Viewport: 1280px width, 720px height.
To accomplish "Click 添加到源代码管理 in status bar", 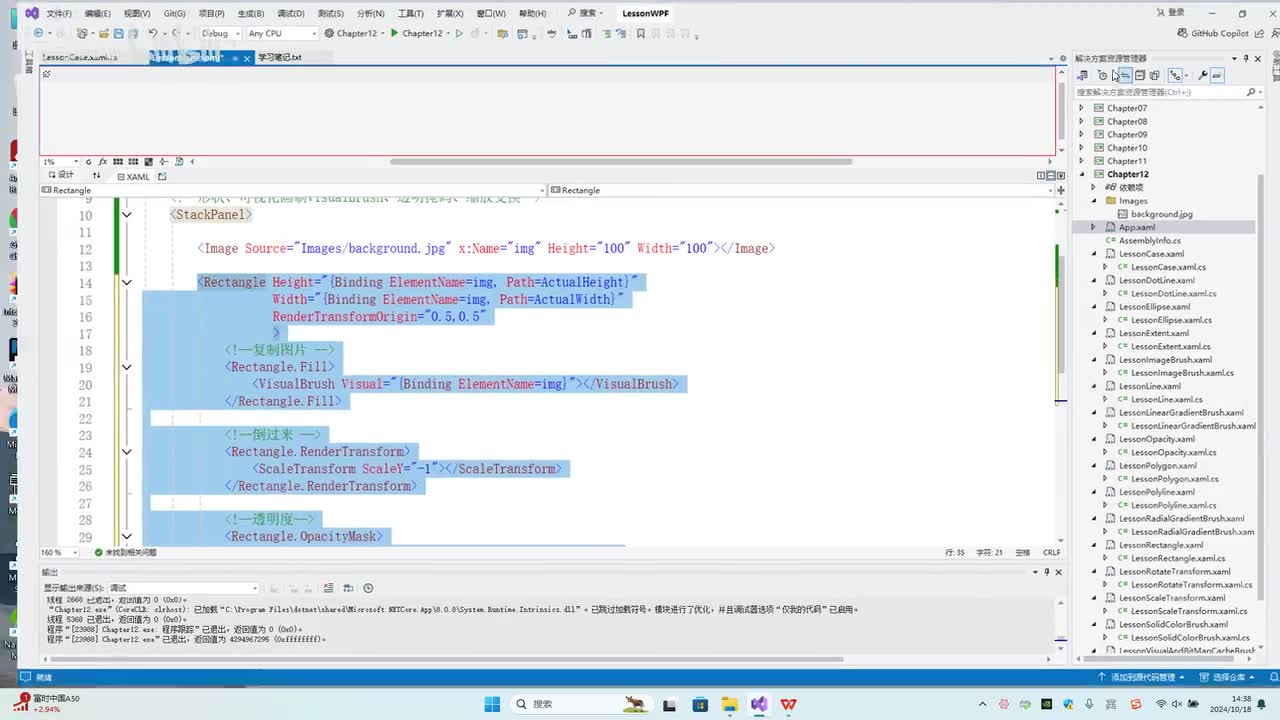I will 1142,677.
